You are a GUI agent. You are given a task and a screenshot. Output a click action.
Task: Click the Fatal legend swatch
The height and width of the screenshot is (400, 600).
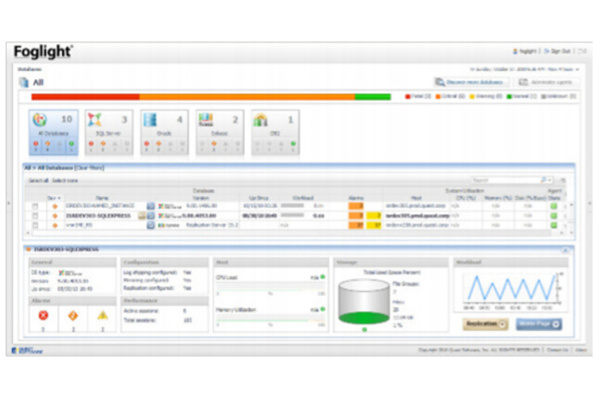pyautogui.click(x=408, y=96)
